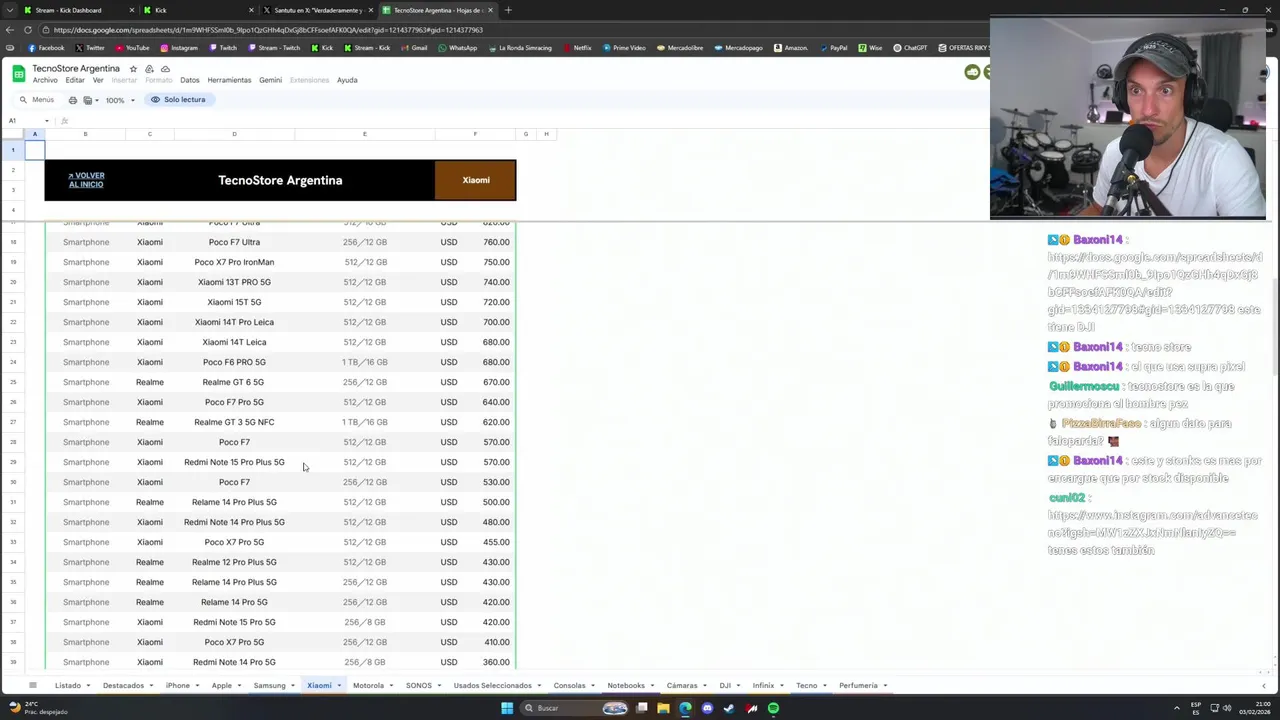Click the Solo lectura view-only button
Viewport: 1280px width, 720px height.
[178, 100]
